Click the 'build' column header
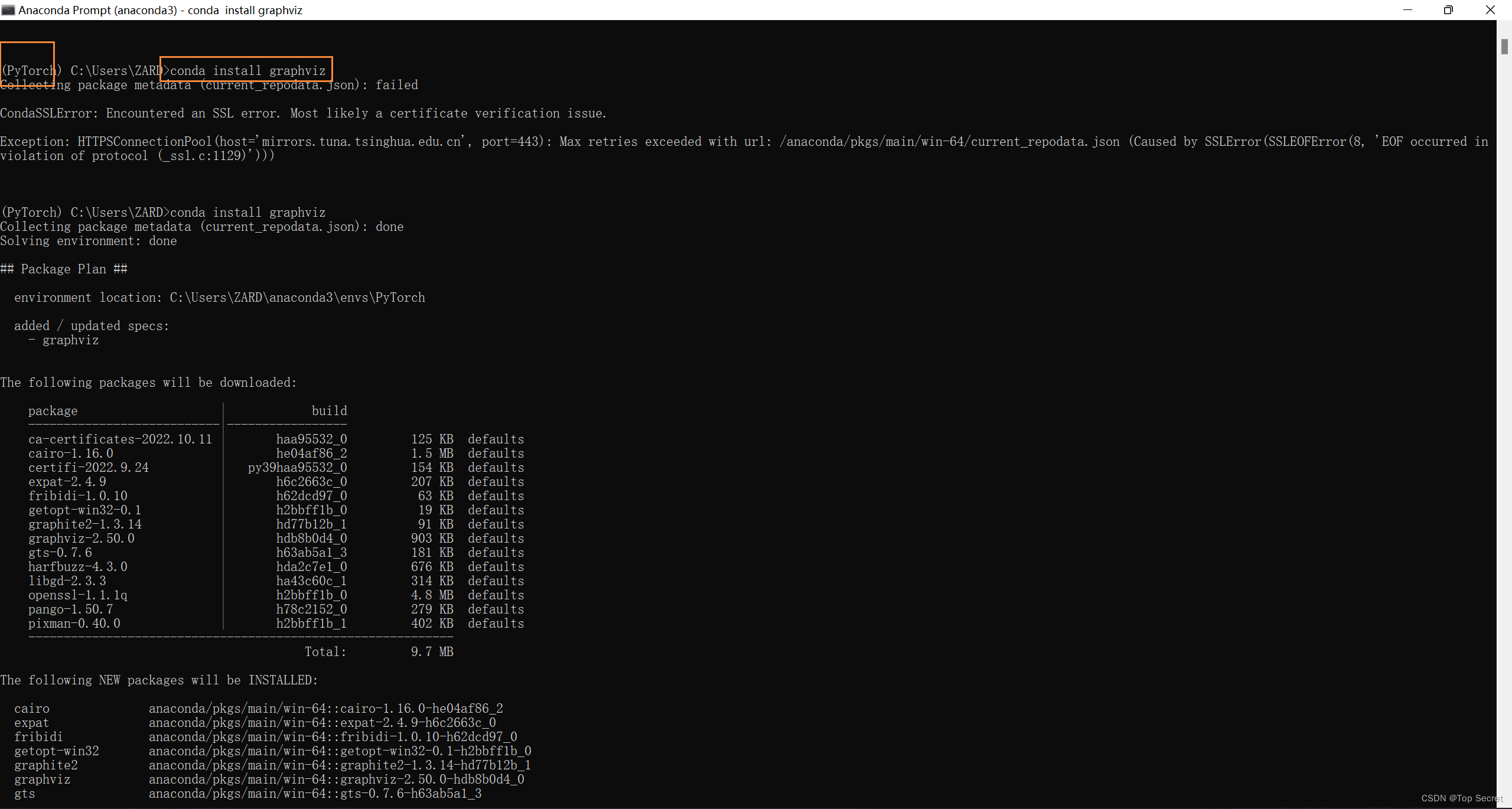1512x809 pixels. 329,410
